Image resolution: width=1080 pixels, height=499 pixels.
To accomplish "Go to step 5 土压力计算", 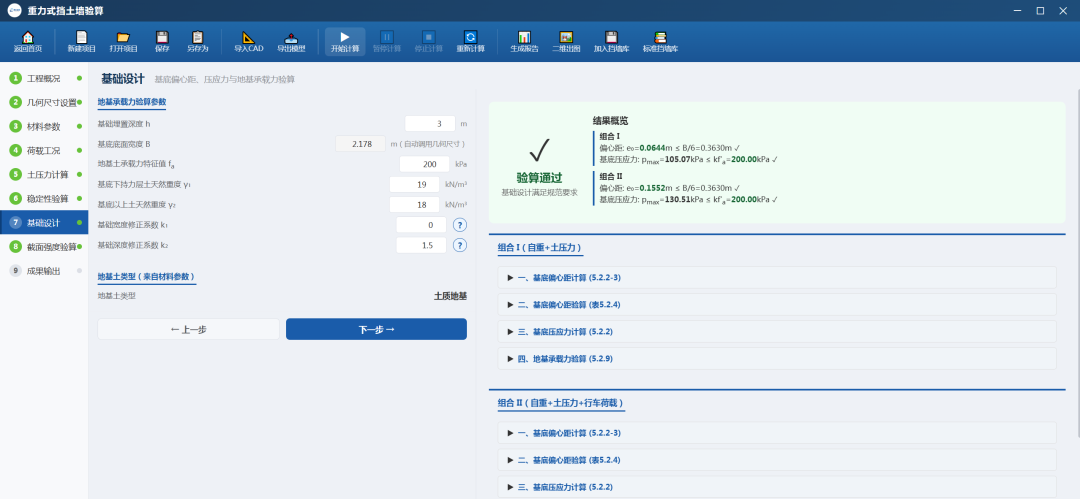I will [x=44, y=174].
